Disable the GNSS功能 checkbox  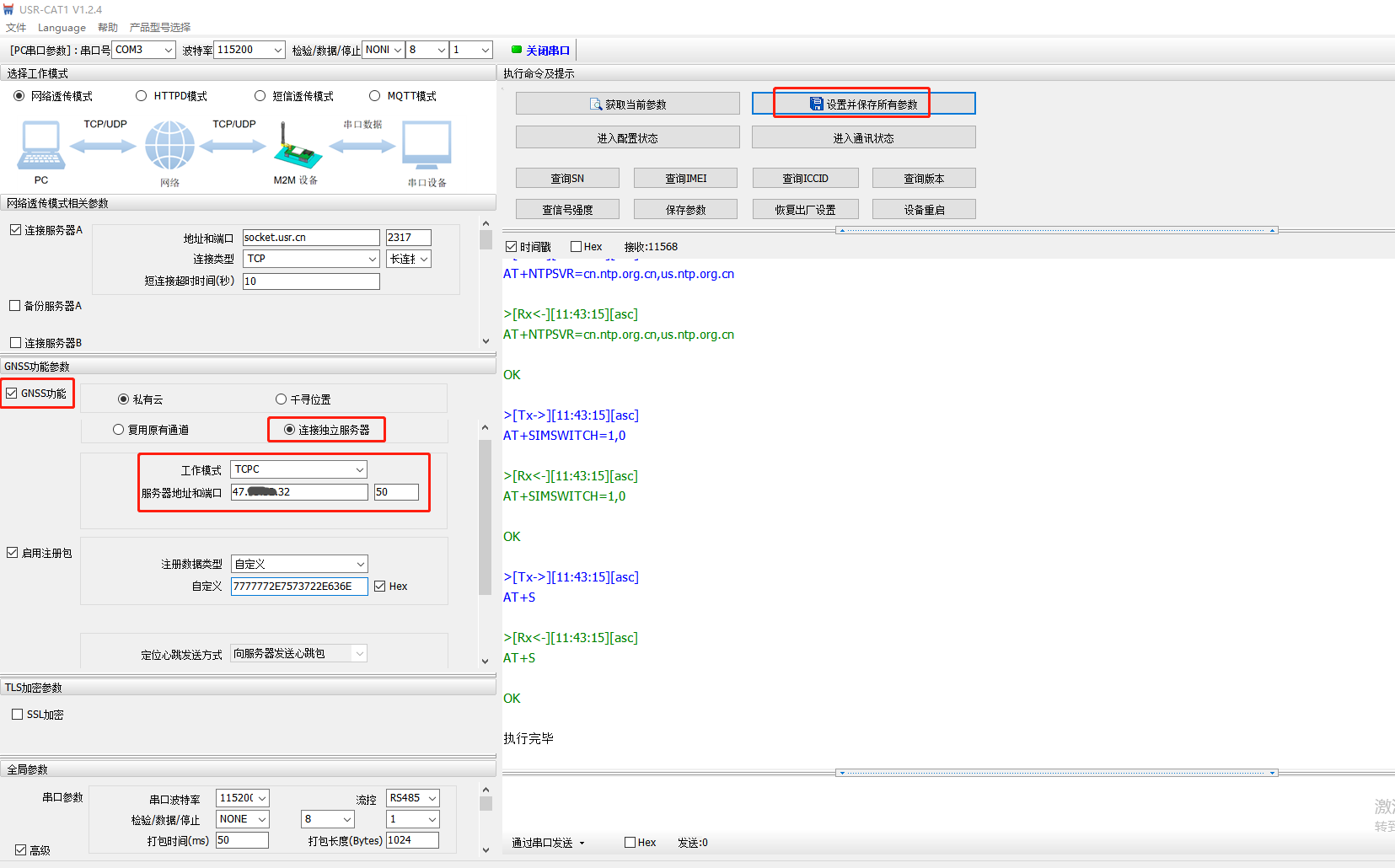12,394
